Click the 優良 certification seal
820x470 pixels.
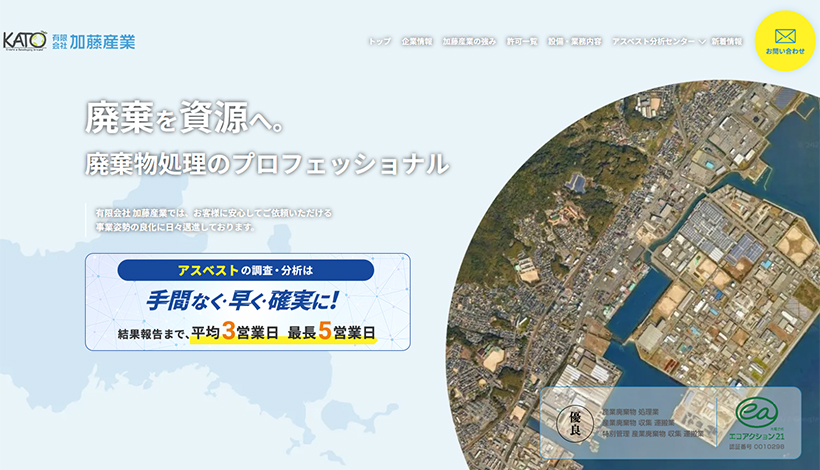(575, 423)
